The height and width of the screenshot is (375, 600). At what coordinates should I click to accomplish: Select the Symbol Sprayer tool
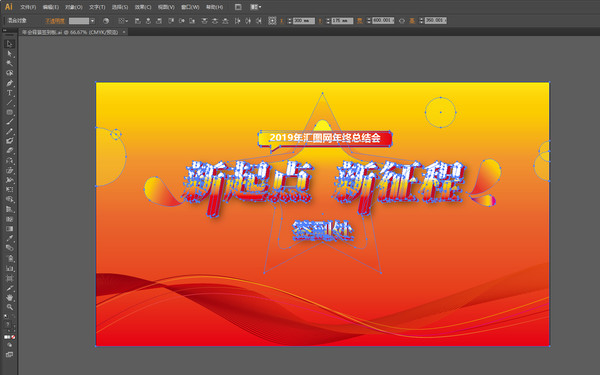[x=10, y=258]
